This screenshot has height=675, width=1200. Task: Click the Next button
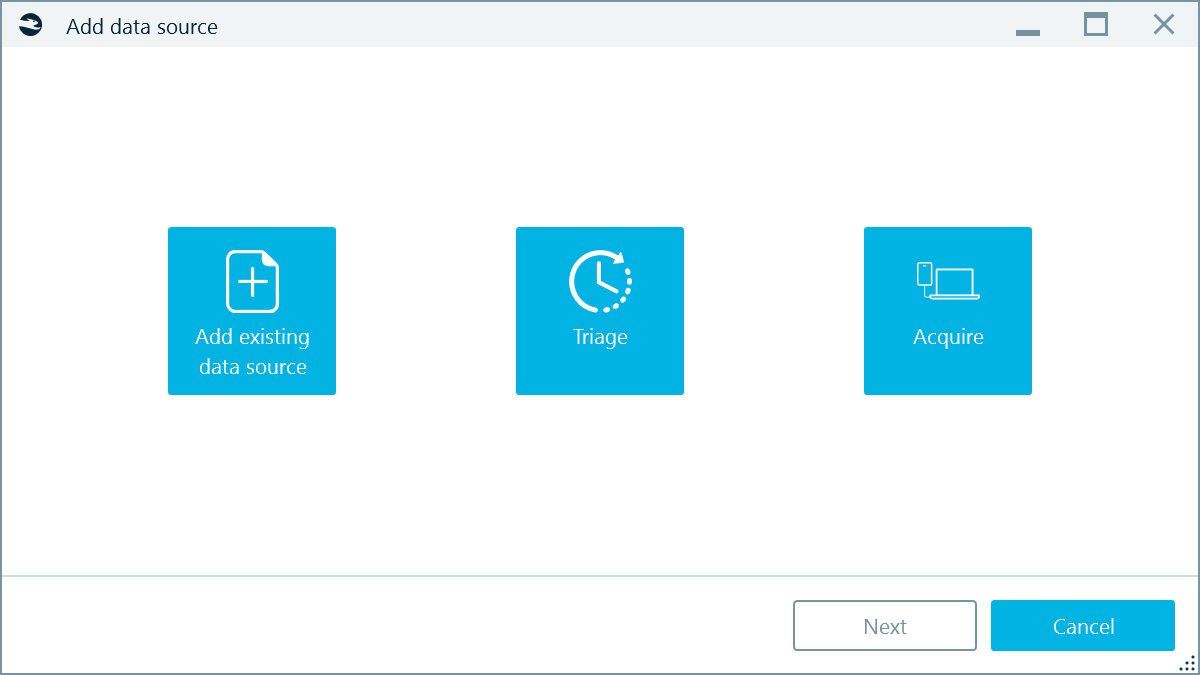[885, 626]
